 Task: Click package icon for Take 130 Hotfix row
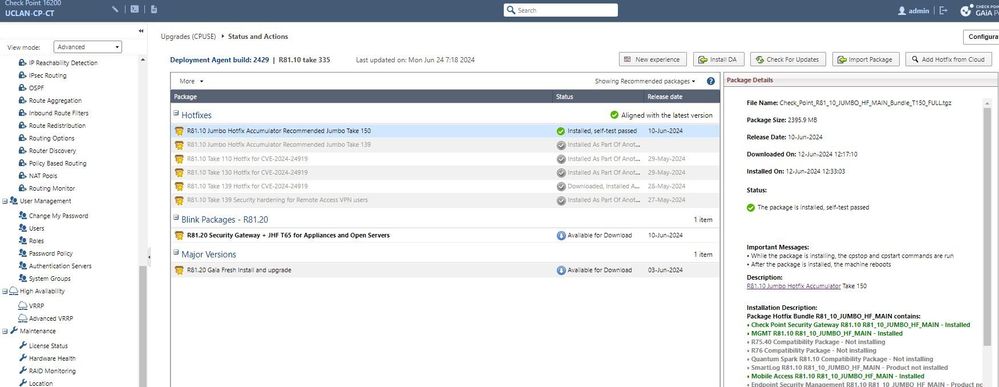[180, 173]
